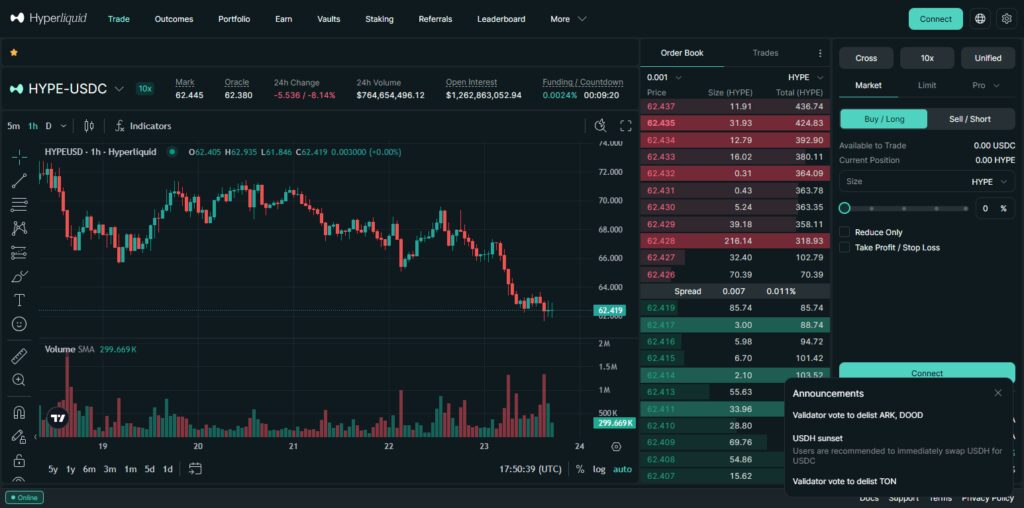Set chart interval to 5m

click(x=14, y=126)
